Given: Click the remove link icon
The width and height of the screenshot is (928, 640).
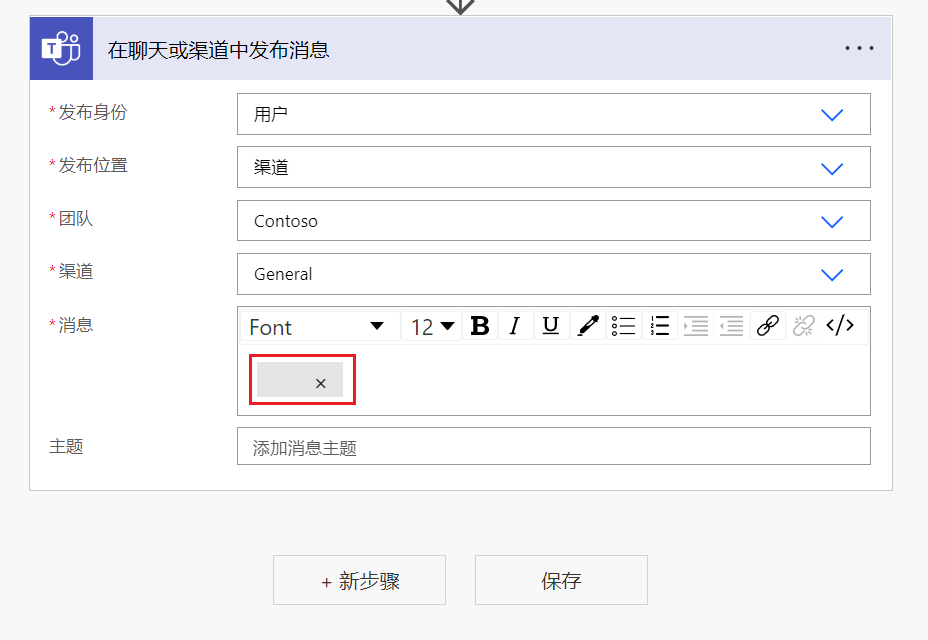Looking at the screenshot, I should pos(804,326).
